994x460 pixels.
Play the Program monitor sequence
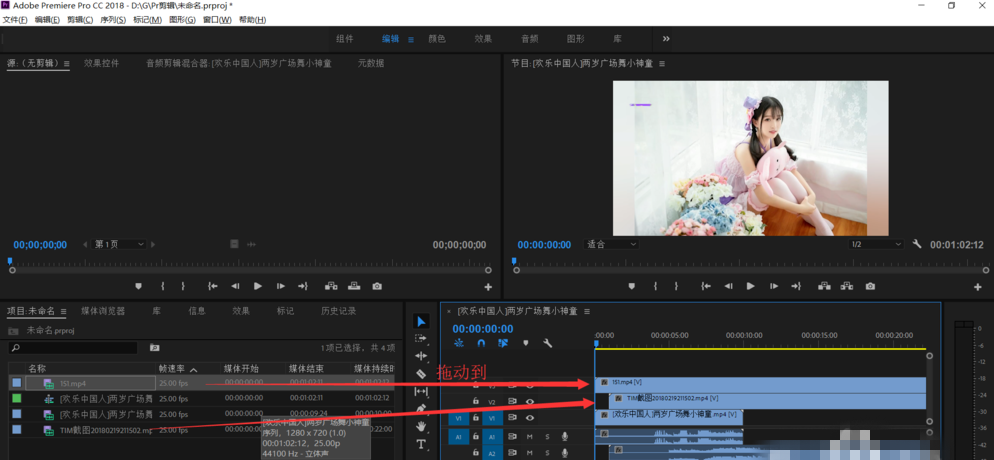(x=751, y=286)
